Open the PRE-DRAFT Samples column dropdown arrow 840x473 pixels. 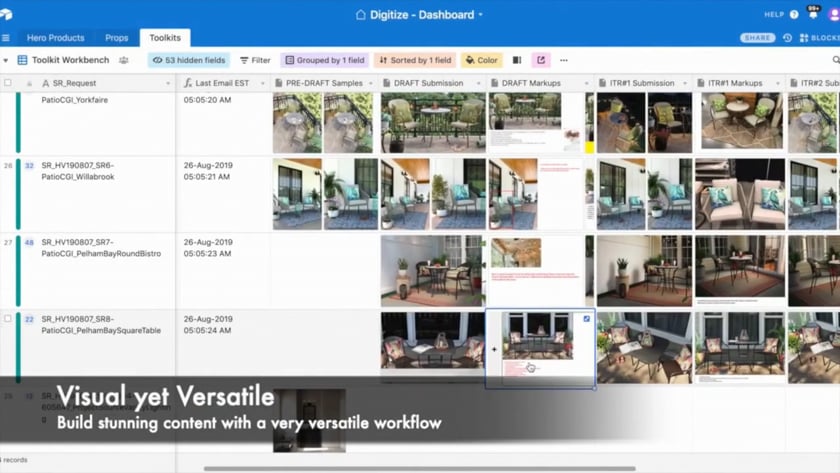pyautogui.click(x=371, y=84)
